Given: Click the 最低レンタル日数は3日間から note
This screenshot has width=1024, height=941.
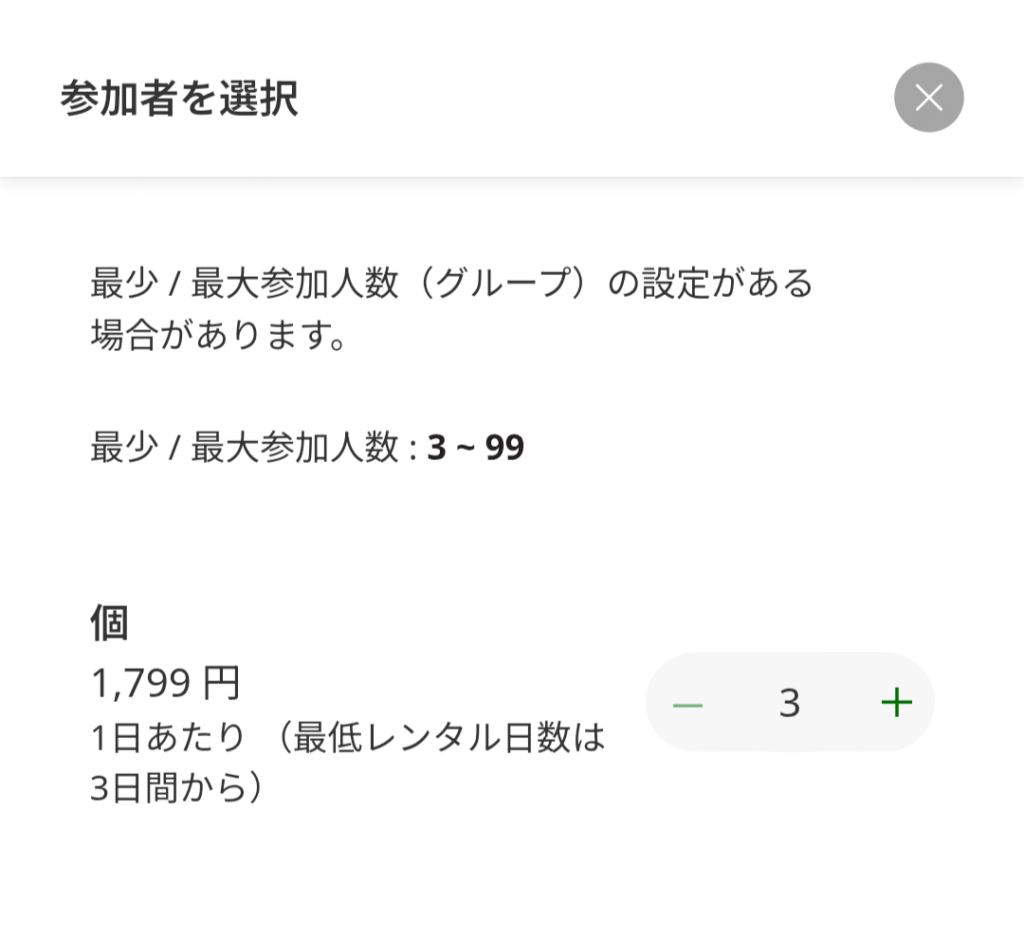Looking at the screenshot, I should (347, 763).
